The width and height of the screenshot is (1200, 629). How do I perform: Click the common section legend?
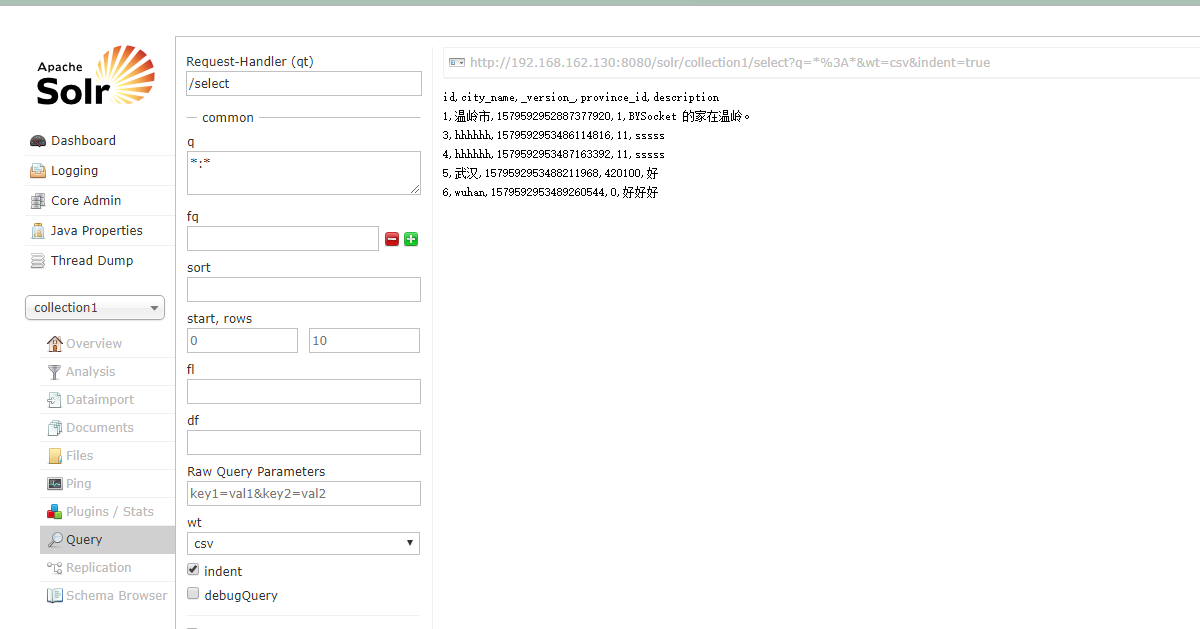tap(228, 118)
